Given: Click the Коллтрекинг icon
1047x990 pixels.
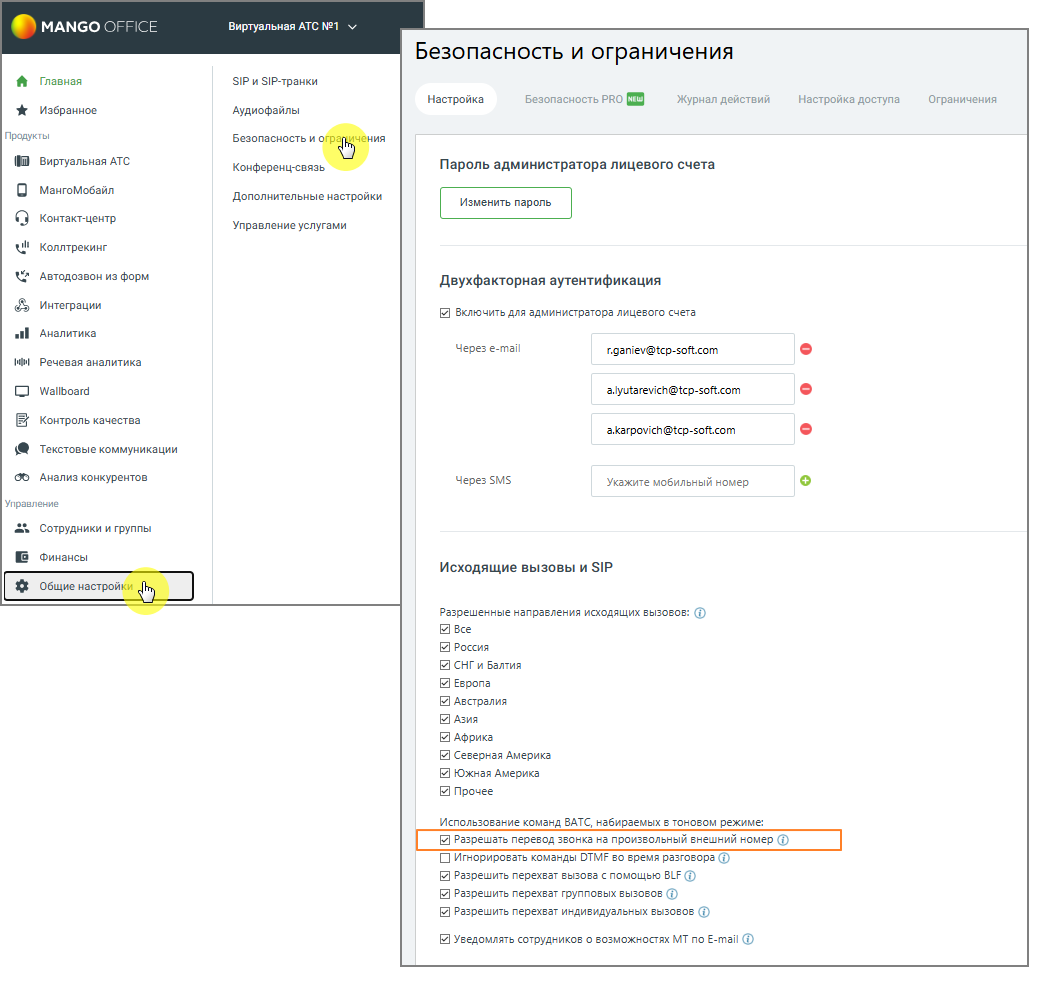Looking at the screenshot, I should coord(22,248).
